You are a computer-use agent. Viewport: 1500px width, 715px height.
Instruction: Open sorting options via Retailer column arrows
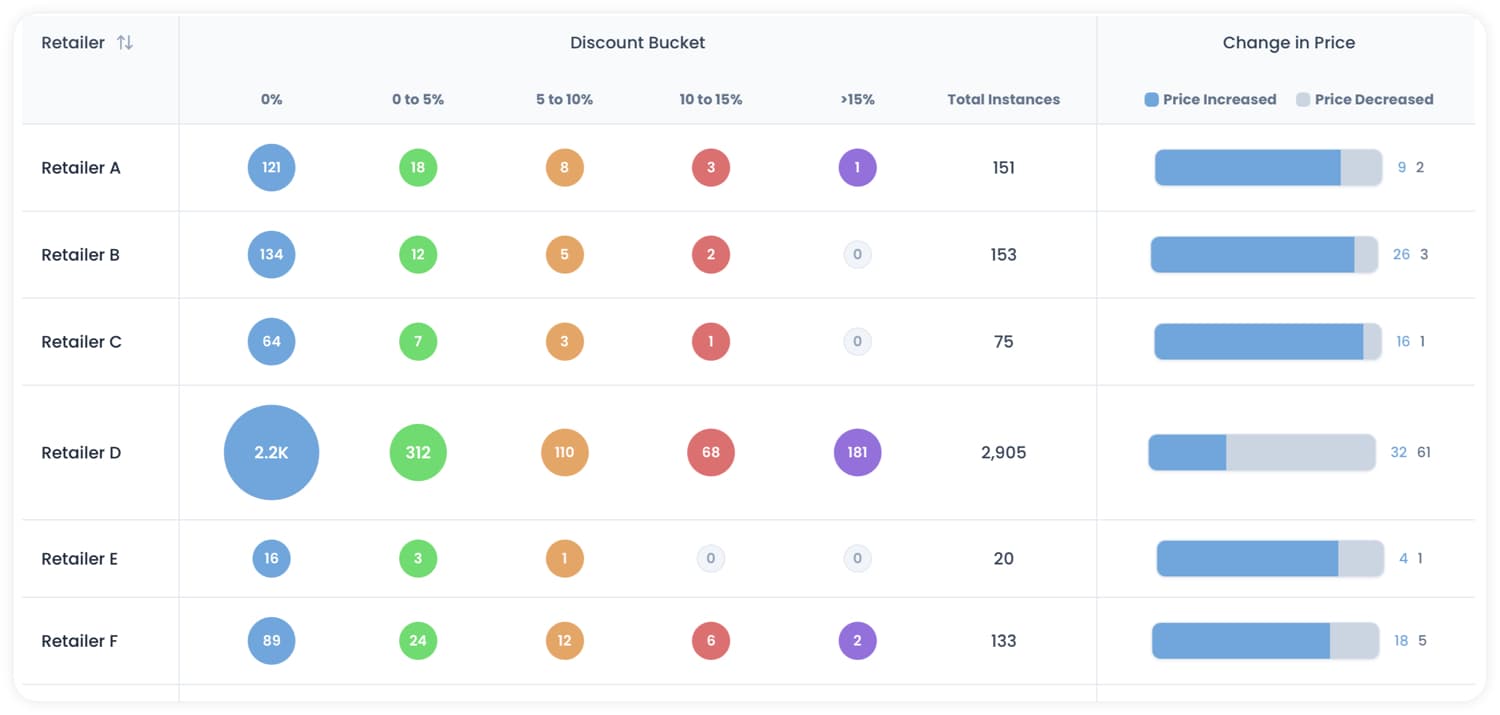tap(123, 42)
